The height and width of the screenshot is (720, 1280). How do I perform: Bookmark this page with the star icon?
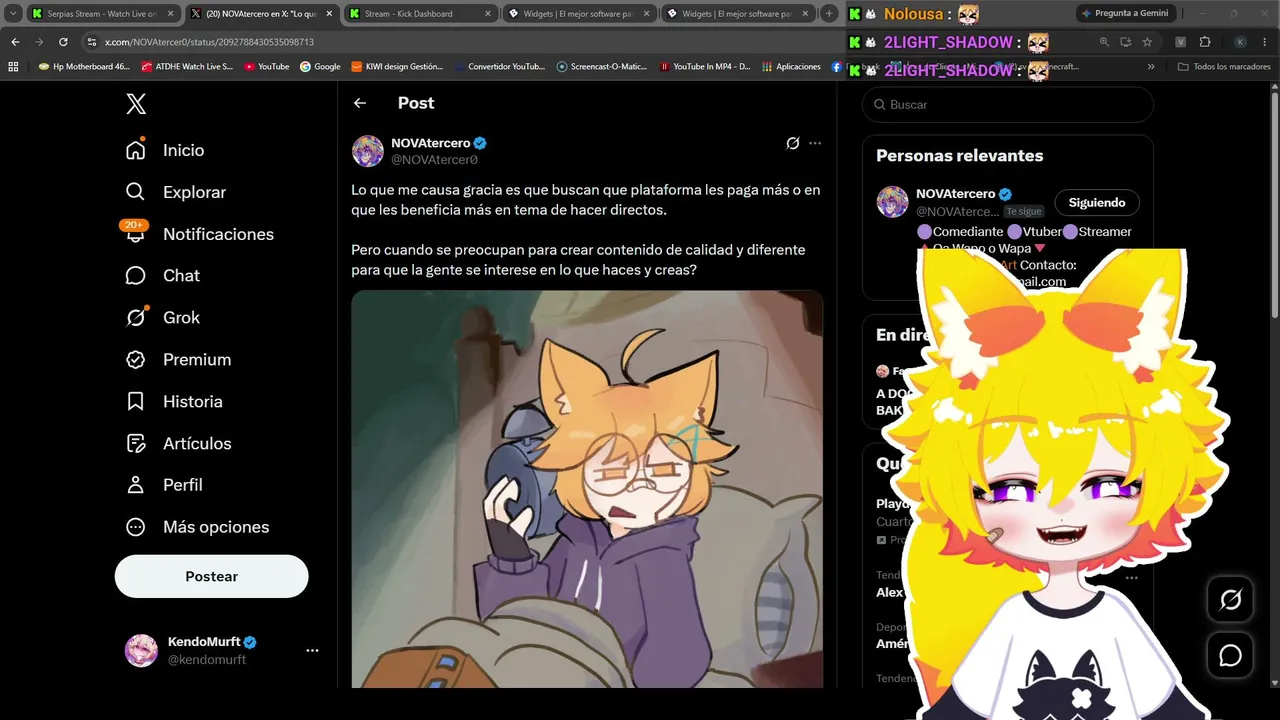click(1147, 42)
